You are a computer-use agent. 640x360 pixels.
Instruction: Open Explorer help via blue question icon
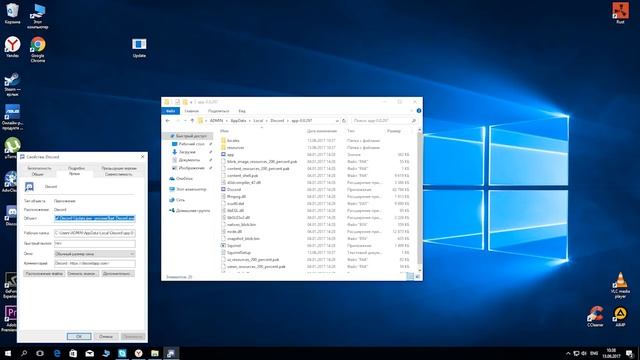(x=419, y=111)
